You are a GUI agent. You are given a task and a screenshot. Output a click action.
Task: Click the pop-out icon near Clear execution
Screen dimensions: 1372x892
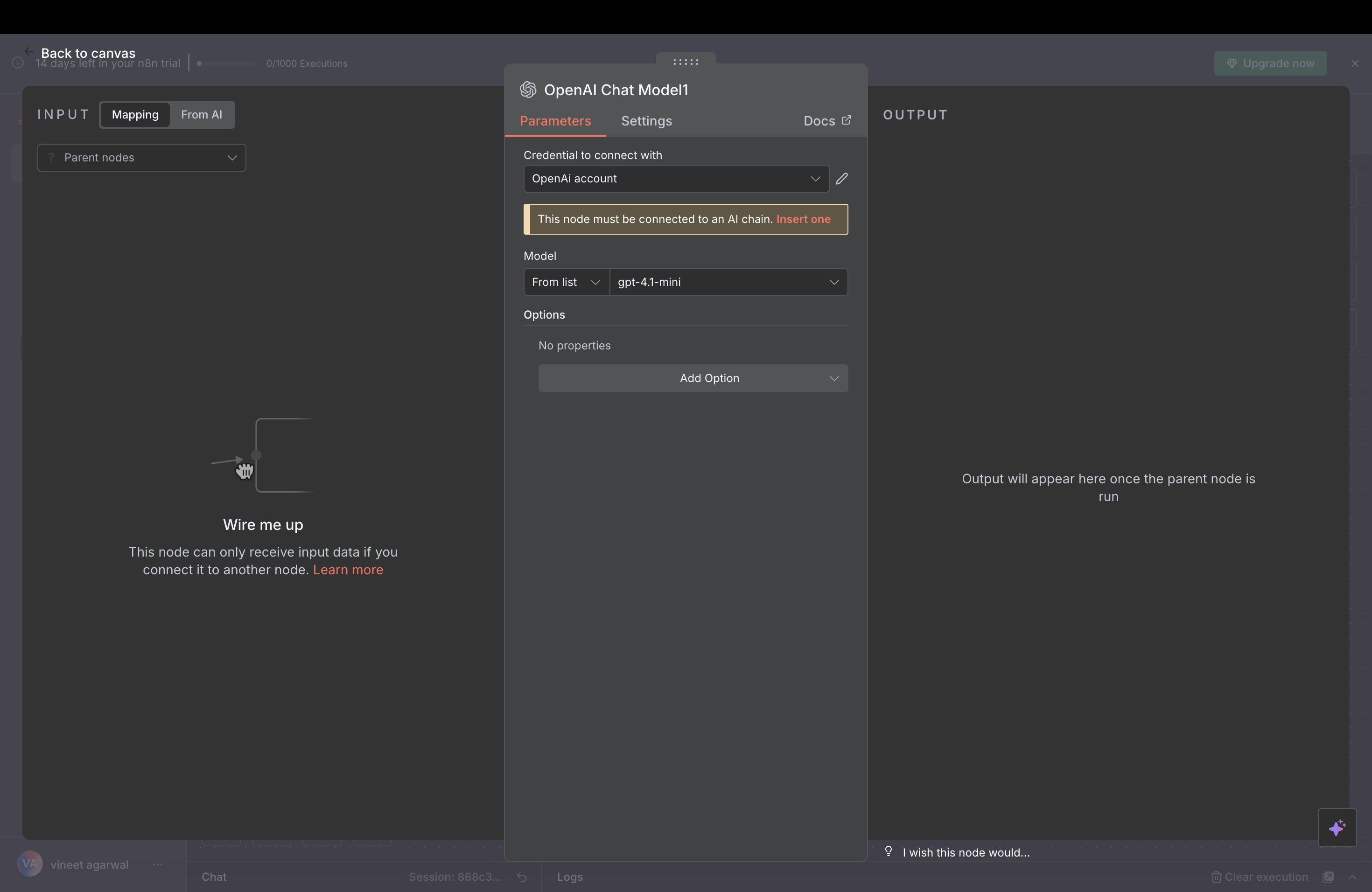pyautogui.click(x=1328, y=877)
